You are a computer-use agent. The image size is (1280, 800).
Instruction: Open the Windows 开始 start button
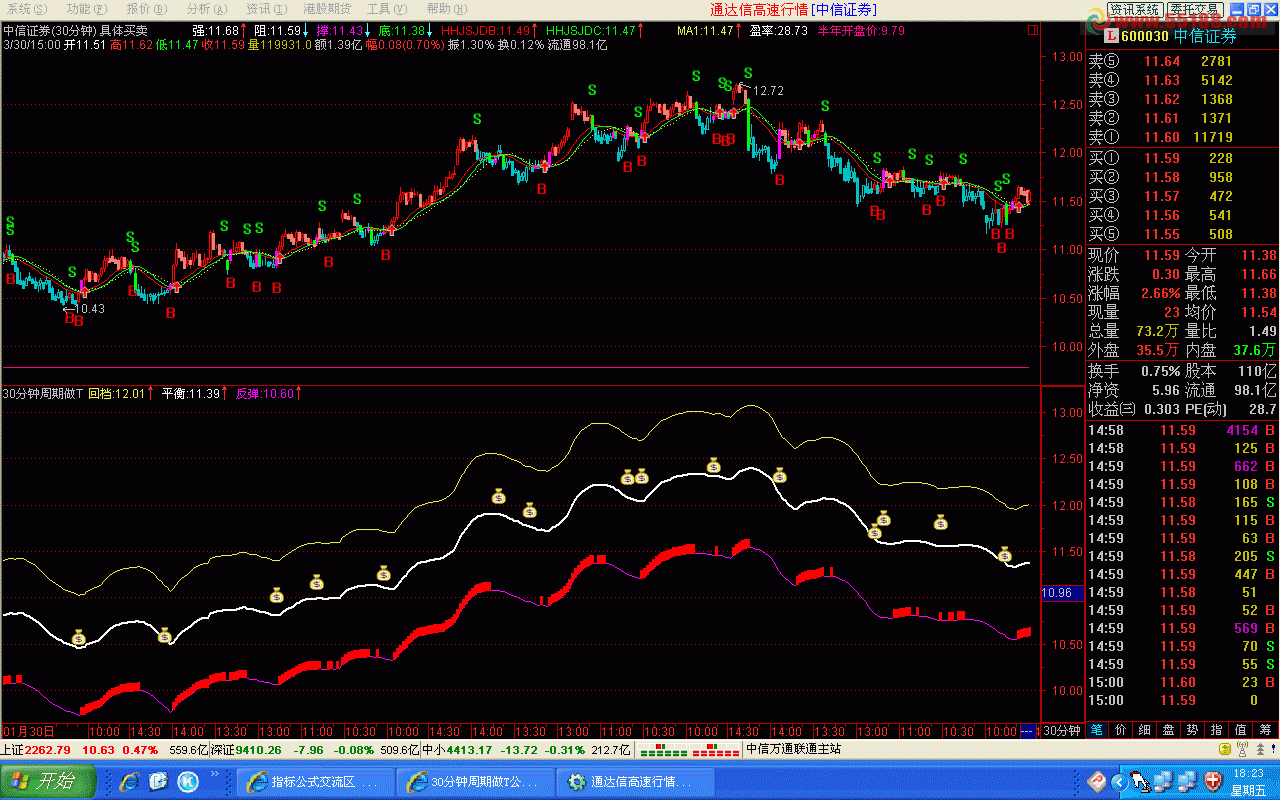click(x=47, y=781)
